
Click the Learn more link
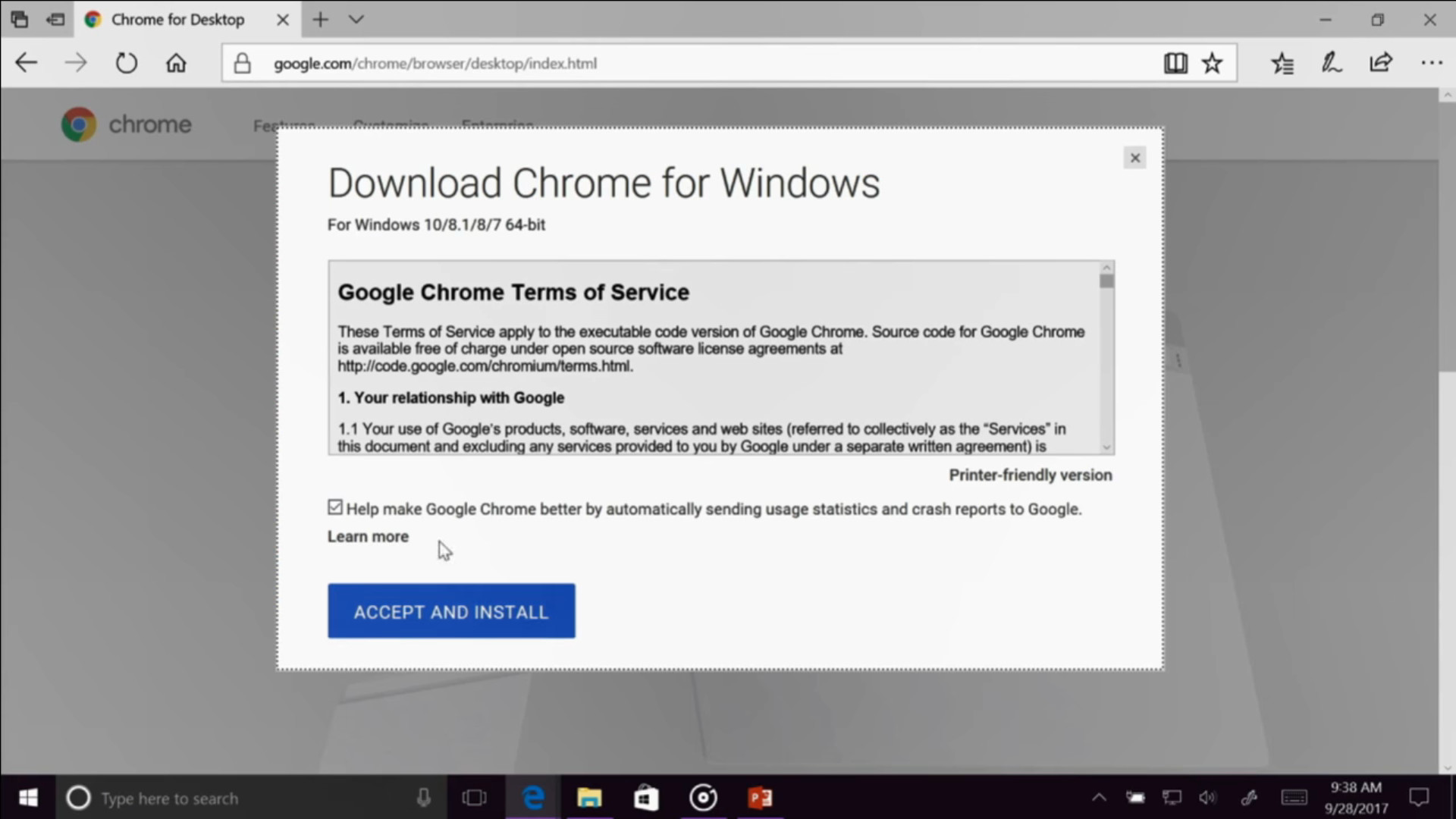(368, 537)
